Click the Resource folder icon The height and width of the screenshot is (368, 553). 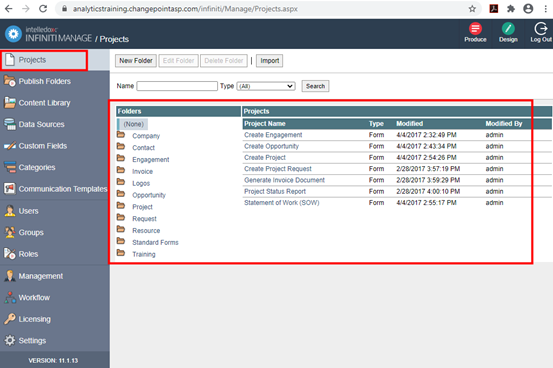tap(121, 229)
